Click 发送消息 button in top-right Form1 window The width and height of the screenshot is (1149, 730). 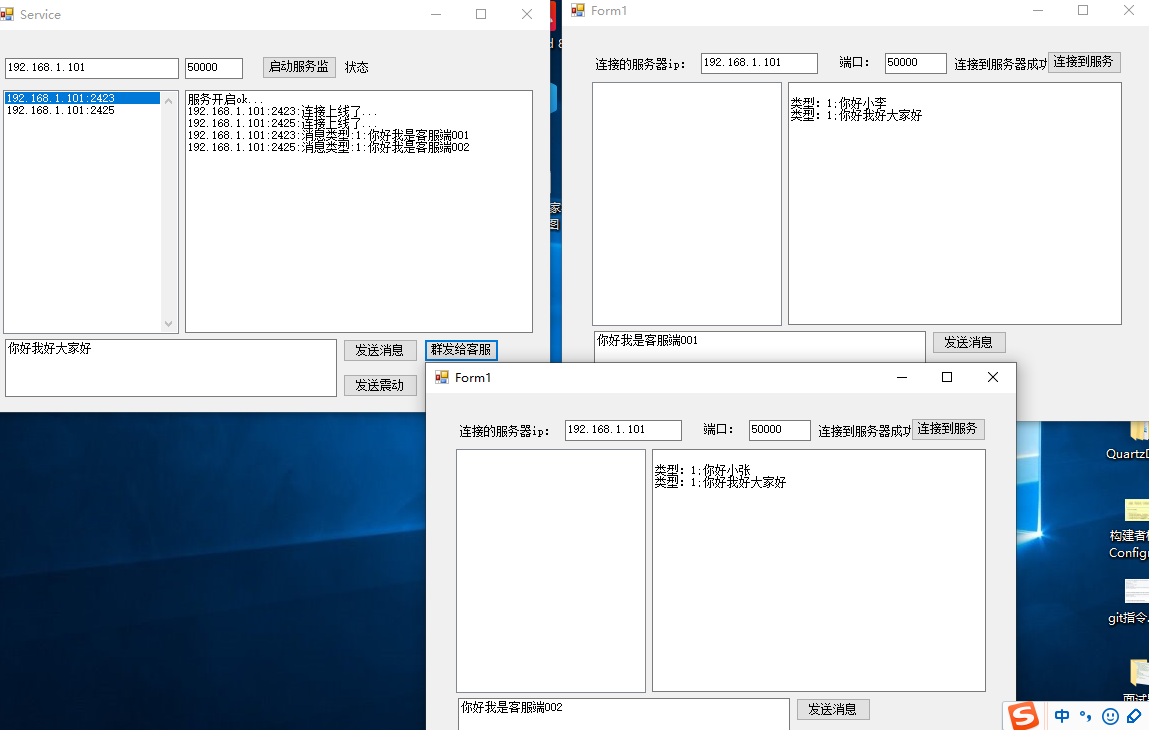(969, 342)
